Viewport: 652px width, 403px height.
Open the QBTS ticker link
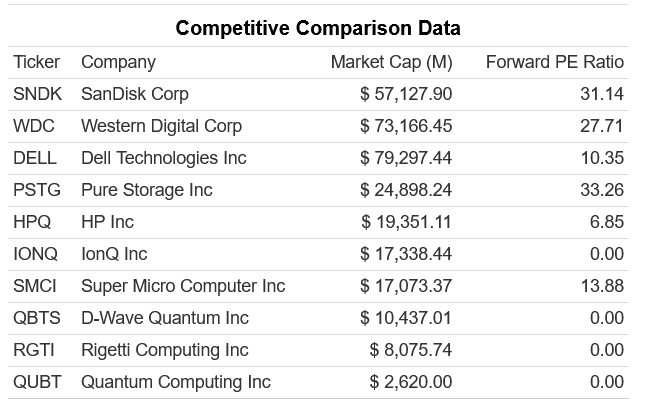37,318
